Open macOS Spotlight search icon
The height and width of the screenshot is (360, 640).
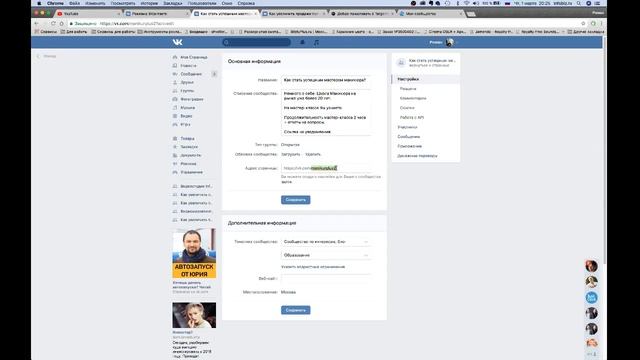click(579, 3)
